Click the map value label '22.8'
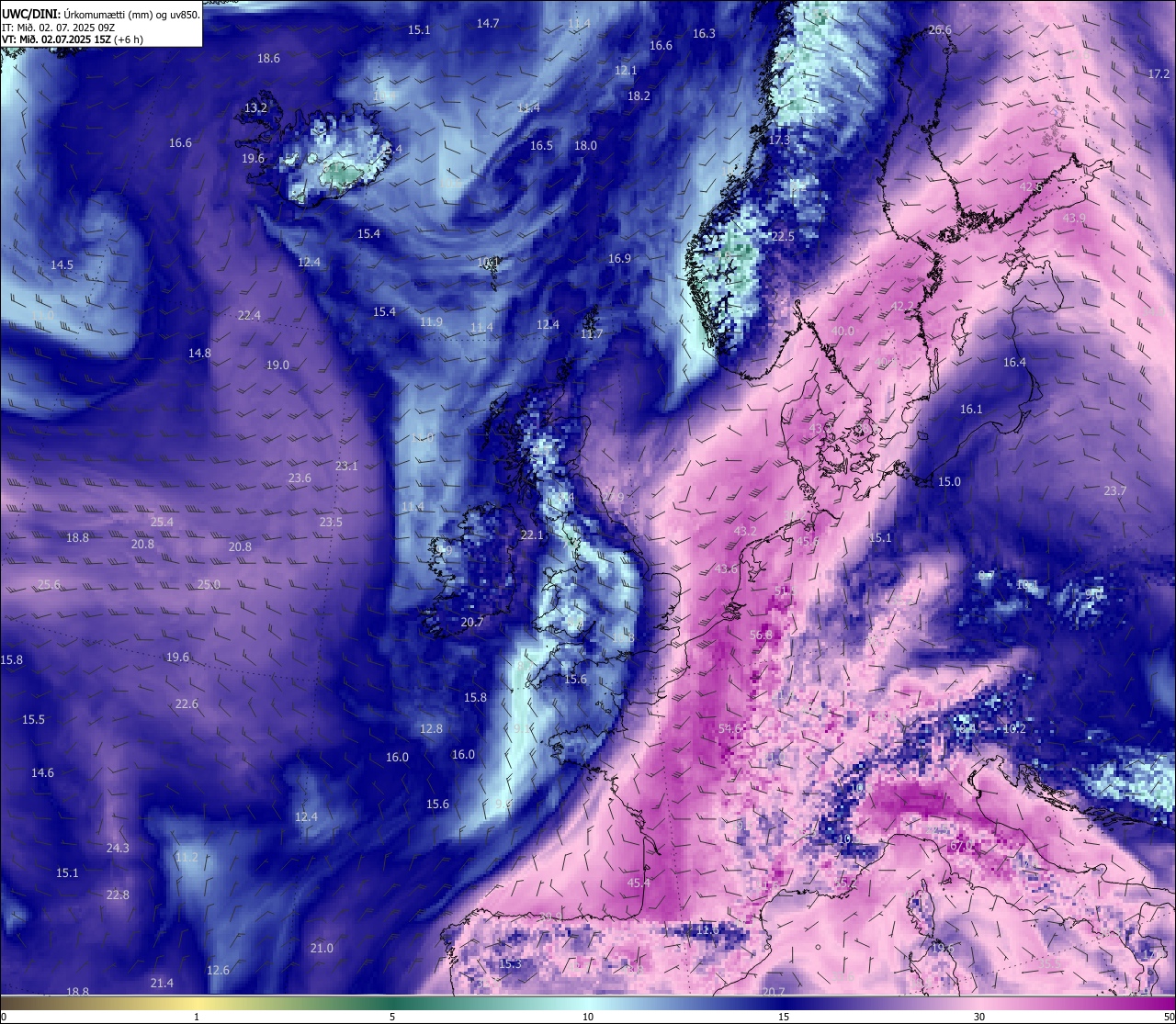Viewport: 1176px width, 1024px height. click(x=118, y=895)
